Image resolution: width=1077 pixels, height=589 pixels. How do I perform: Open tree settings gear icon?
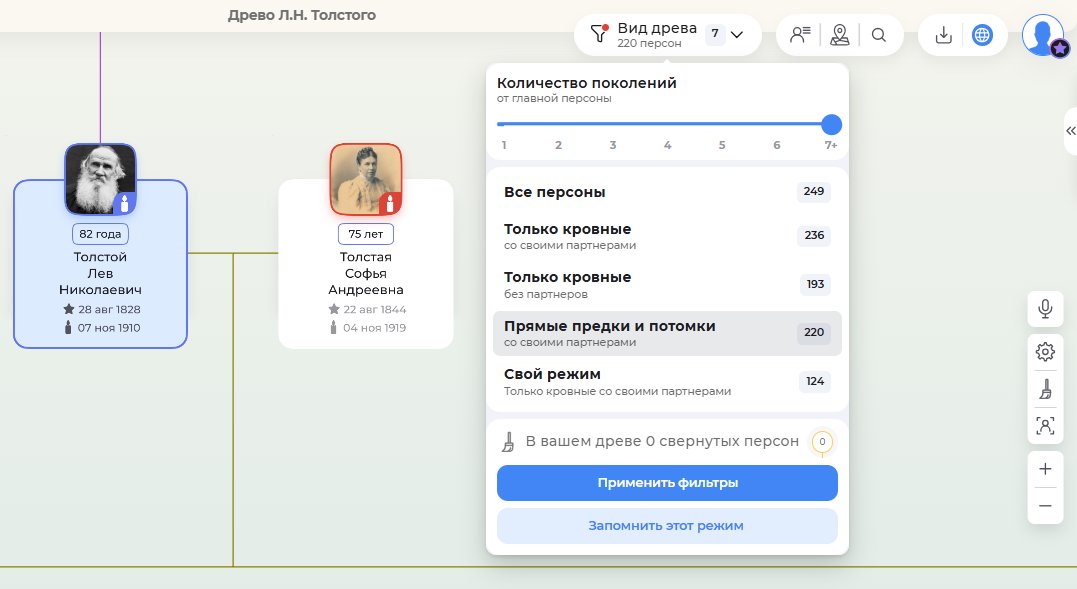(x=1045, y=351)
